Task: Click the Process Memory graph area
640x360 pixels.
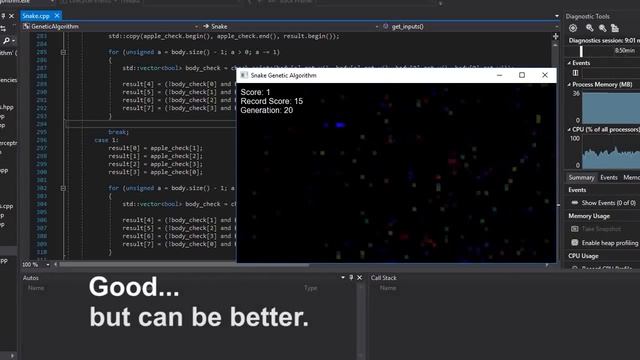Action: pos(611,108)
